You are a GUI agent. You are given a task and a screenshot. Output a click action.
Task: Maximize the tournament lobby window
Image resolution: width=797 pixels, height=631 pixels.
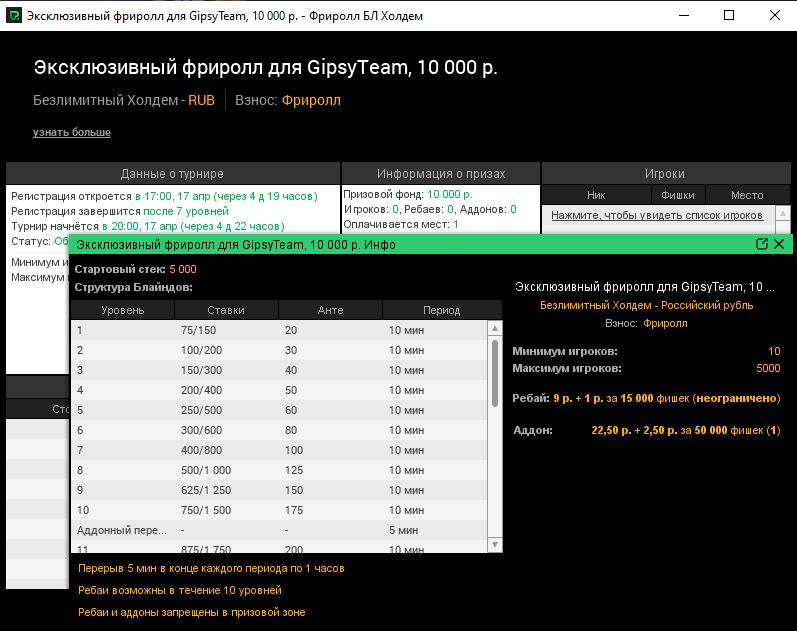pyautogui.click(x=729, y=15)
